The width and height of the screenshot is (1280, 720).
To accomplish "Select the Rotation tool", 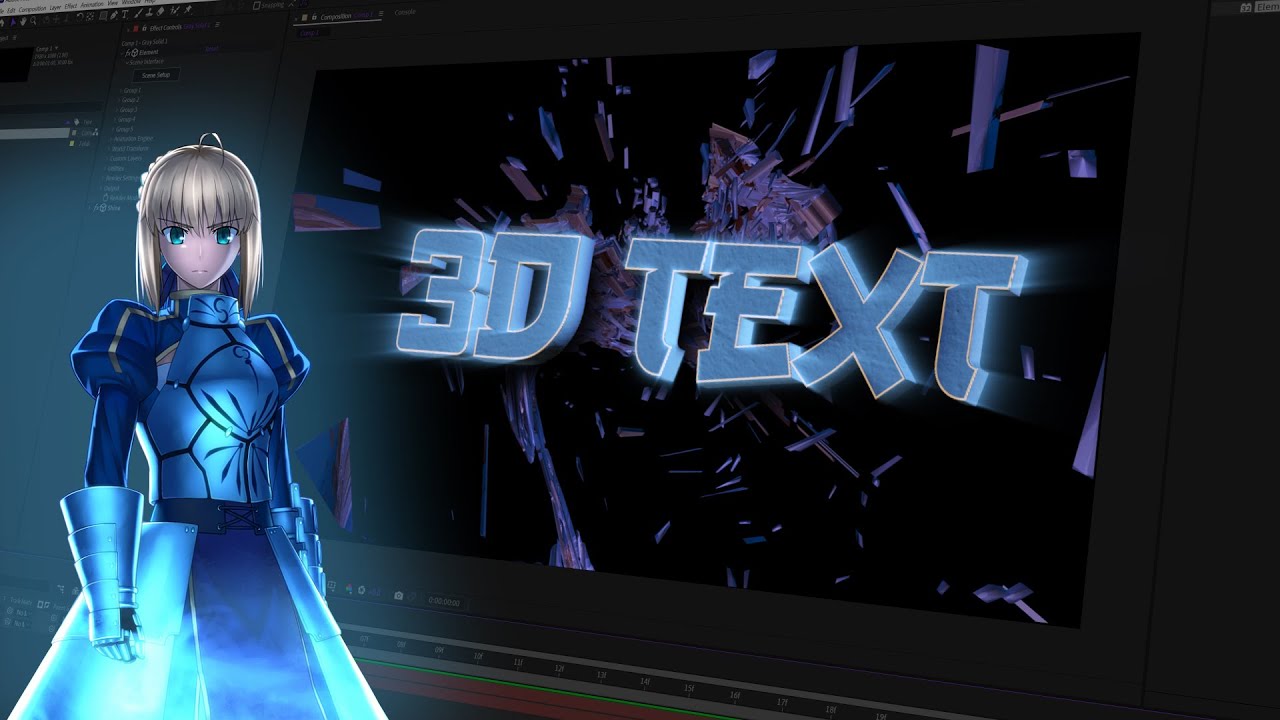I will [x=79, y=17].
